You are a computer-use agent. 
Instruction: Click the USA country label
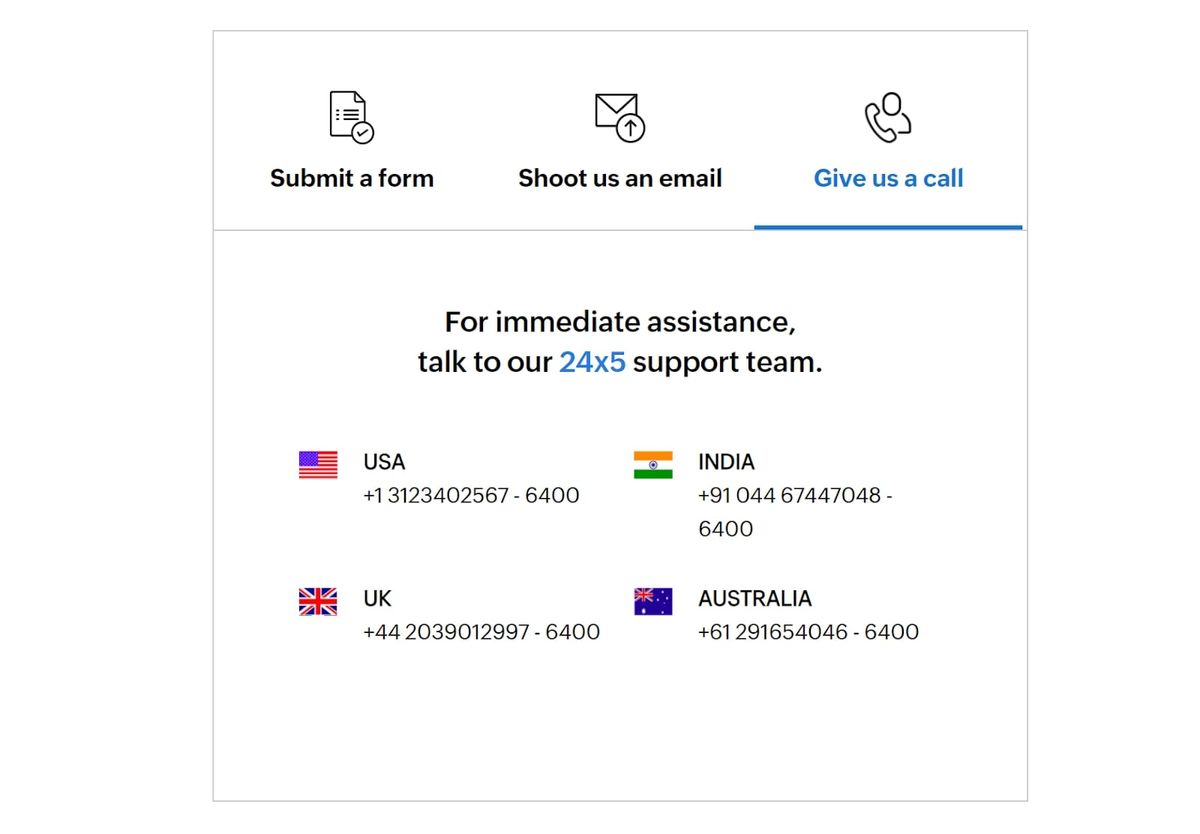pyautogui.click(x=384, y=462)
